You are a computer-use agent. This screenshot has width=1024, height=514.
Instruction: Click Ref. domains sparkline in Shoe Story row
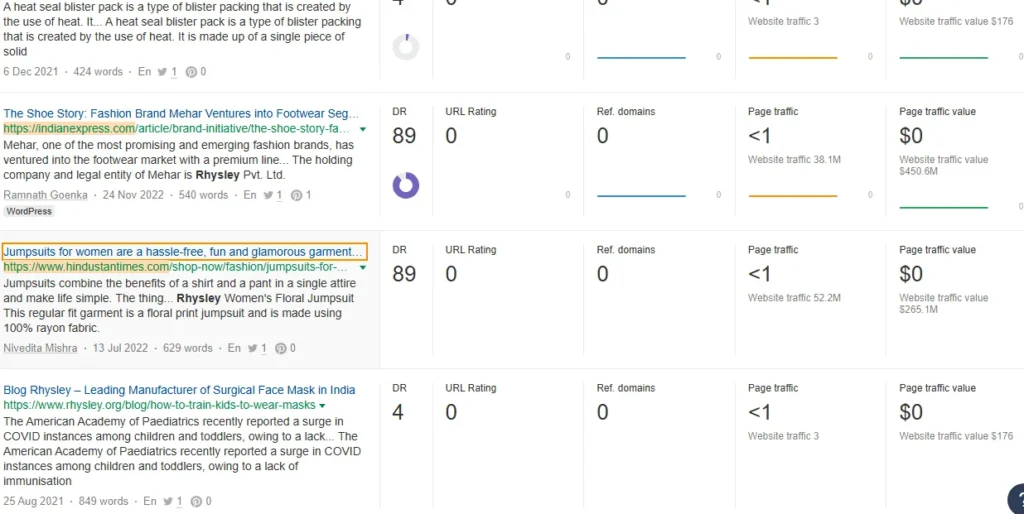coord(641,195)
